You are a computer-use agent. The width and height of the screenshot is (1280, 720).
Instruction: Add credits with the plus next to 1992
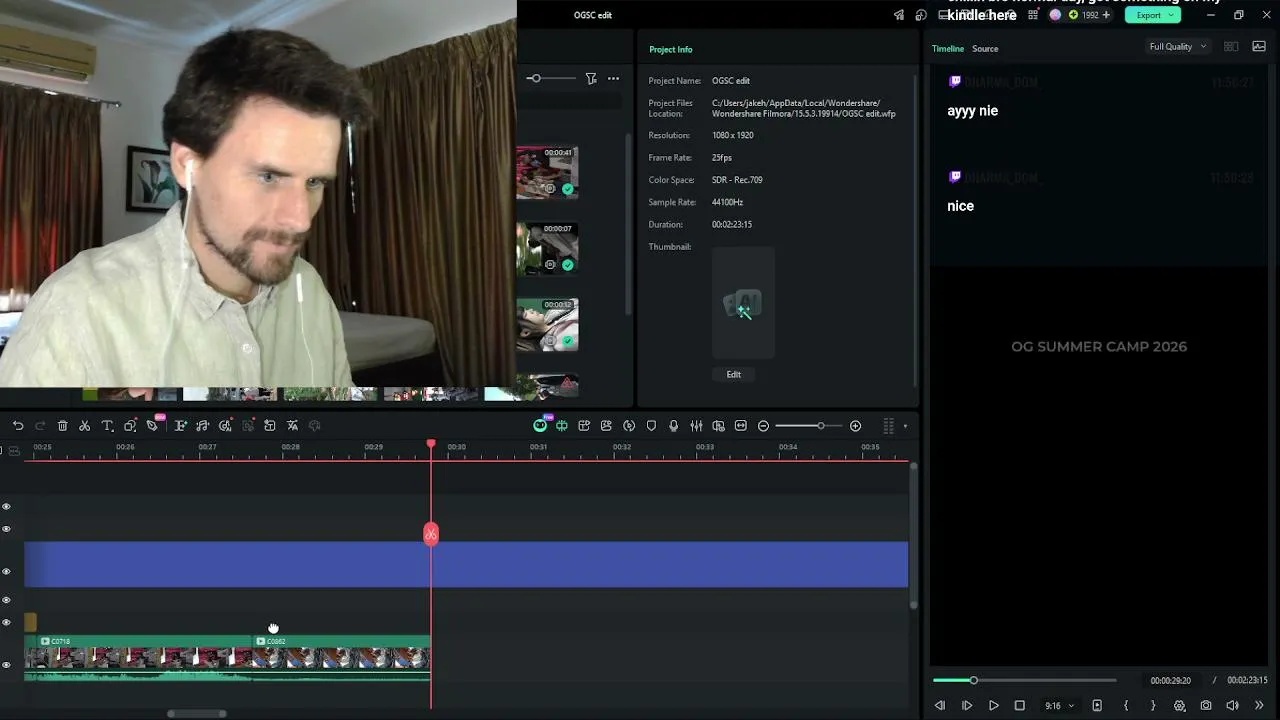[x=1106, y=15]
